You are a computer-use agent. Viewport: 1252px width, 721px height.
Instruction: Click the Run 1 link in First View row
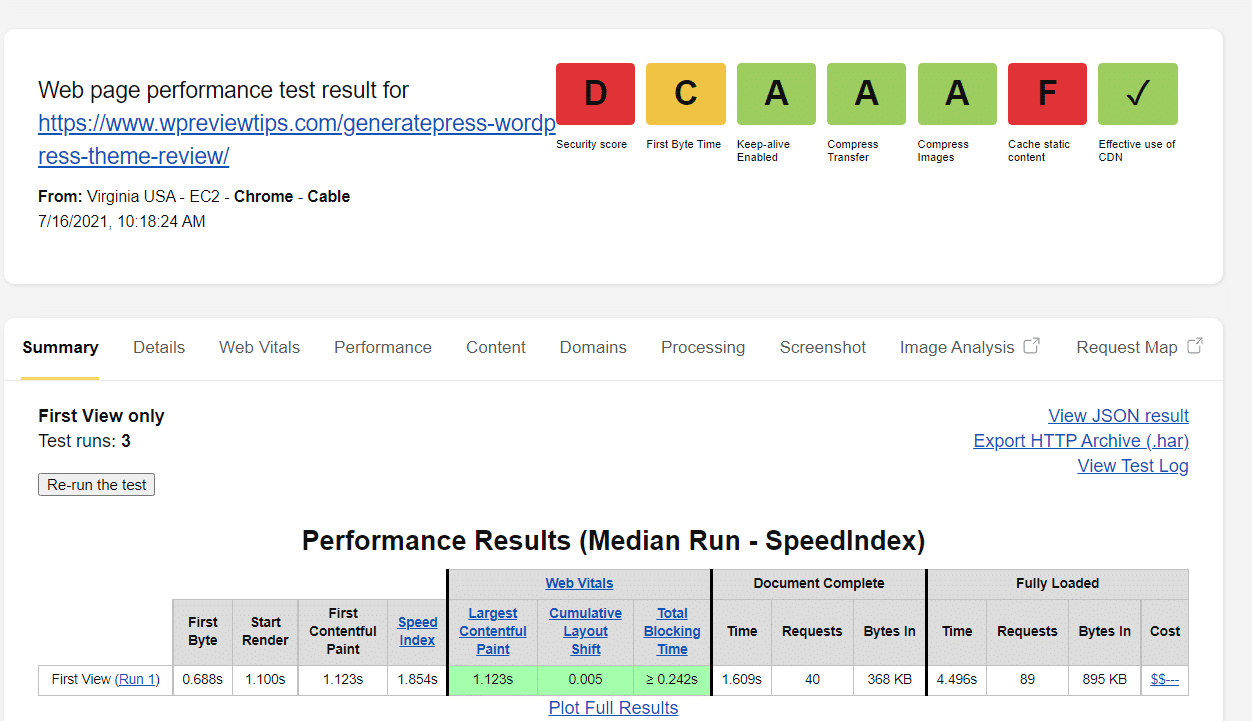point(137,680)
